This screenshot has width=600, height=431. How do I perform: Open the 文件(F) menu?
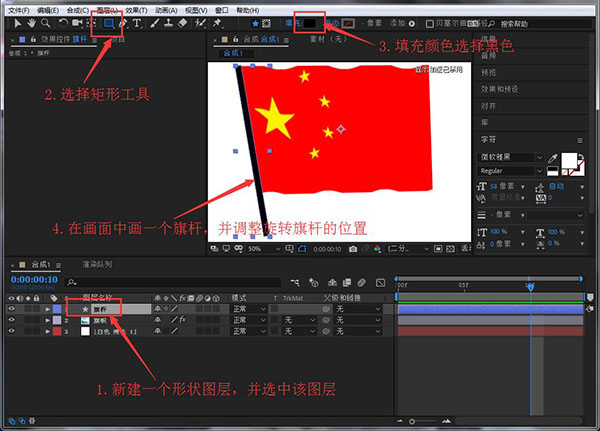(x=19, y=10)
